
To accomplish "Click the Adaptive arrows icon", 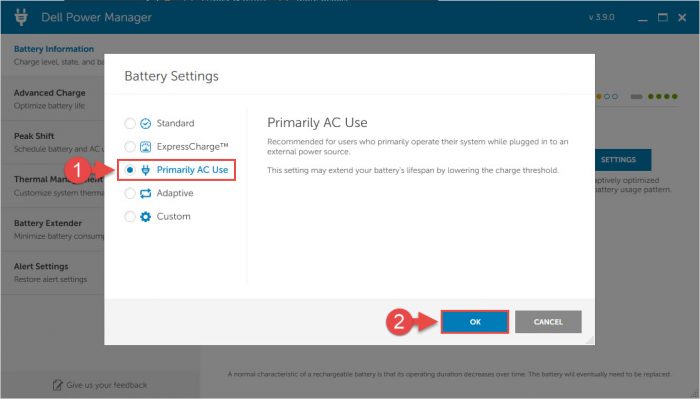I will 146,193.
